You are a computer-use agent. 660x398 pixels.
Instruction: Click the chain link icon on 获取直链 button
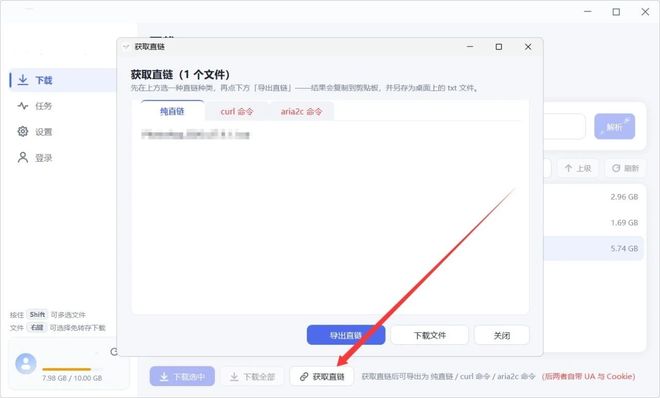304,377
